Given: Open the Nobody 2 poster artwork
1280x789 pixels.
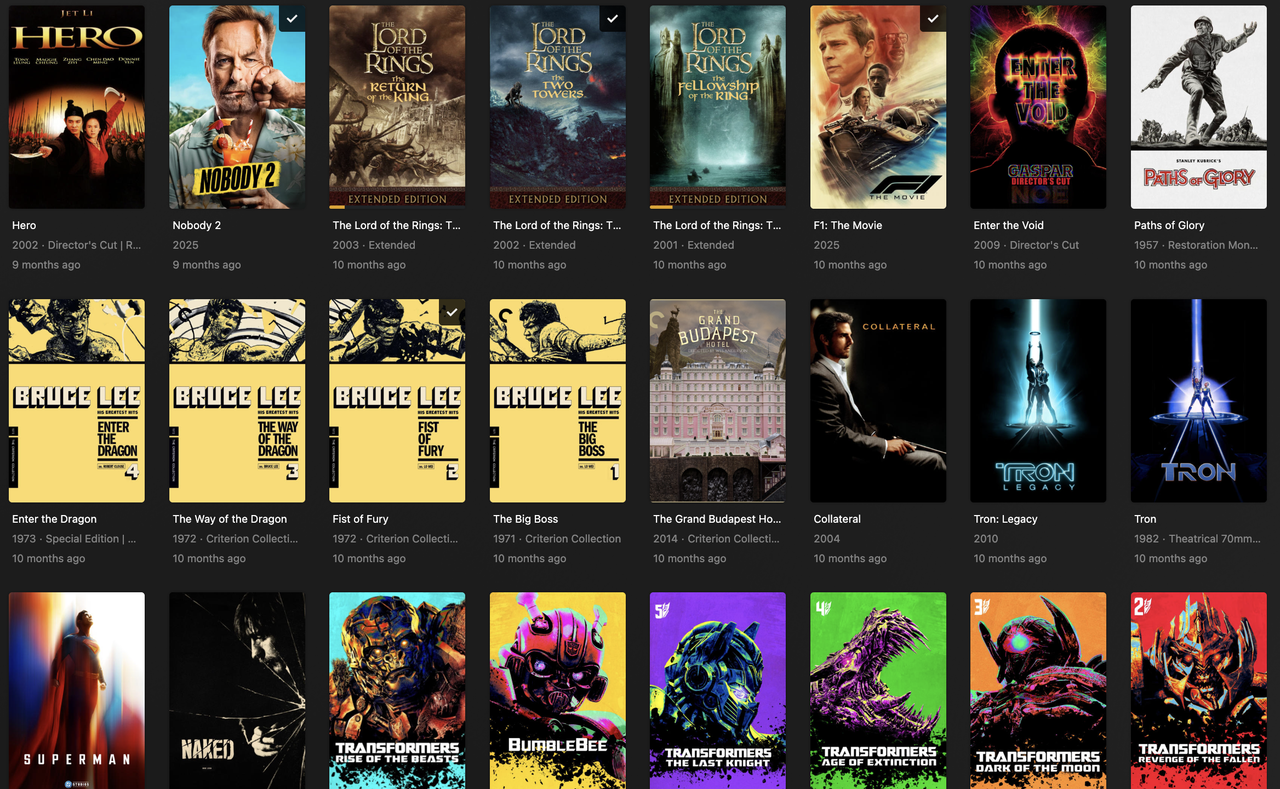Looking at the screenshot, I should point(237,107).
